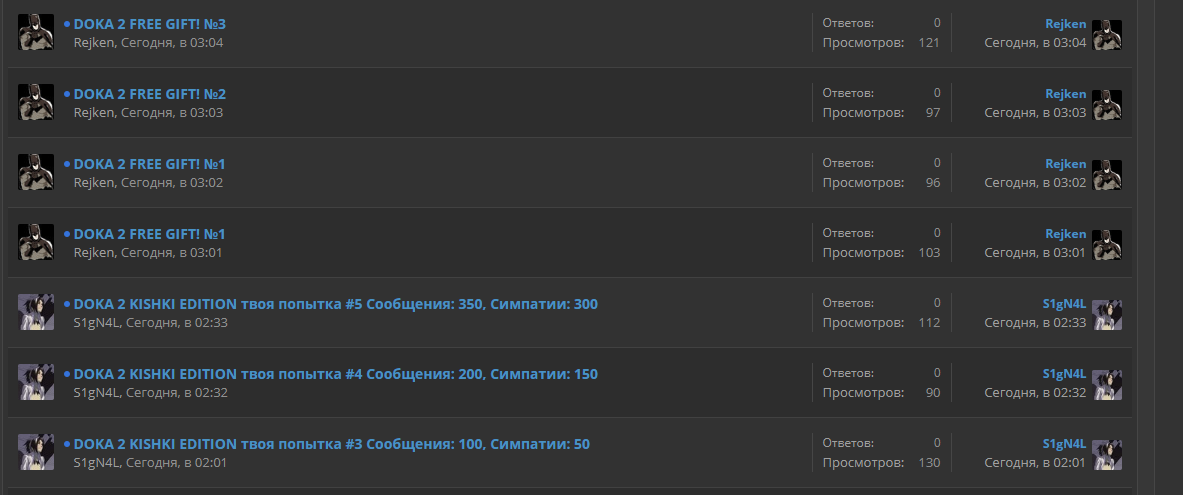Open S1gN4L last poster link at 02:32
Viewport: 1183px width, 495px height.
pos(1064,374)
